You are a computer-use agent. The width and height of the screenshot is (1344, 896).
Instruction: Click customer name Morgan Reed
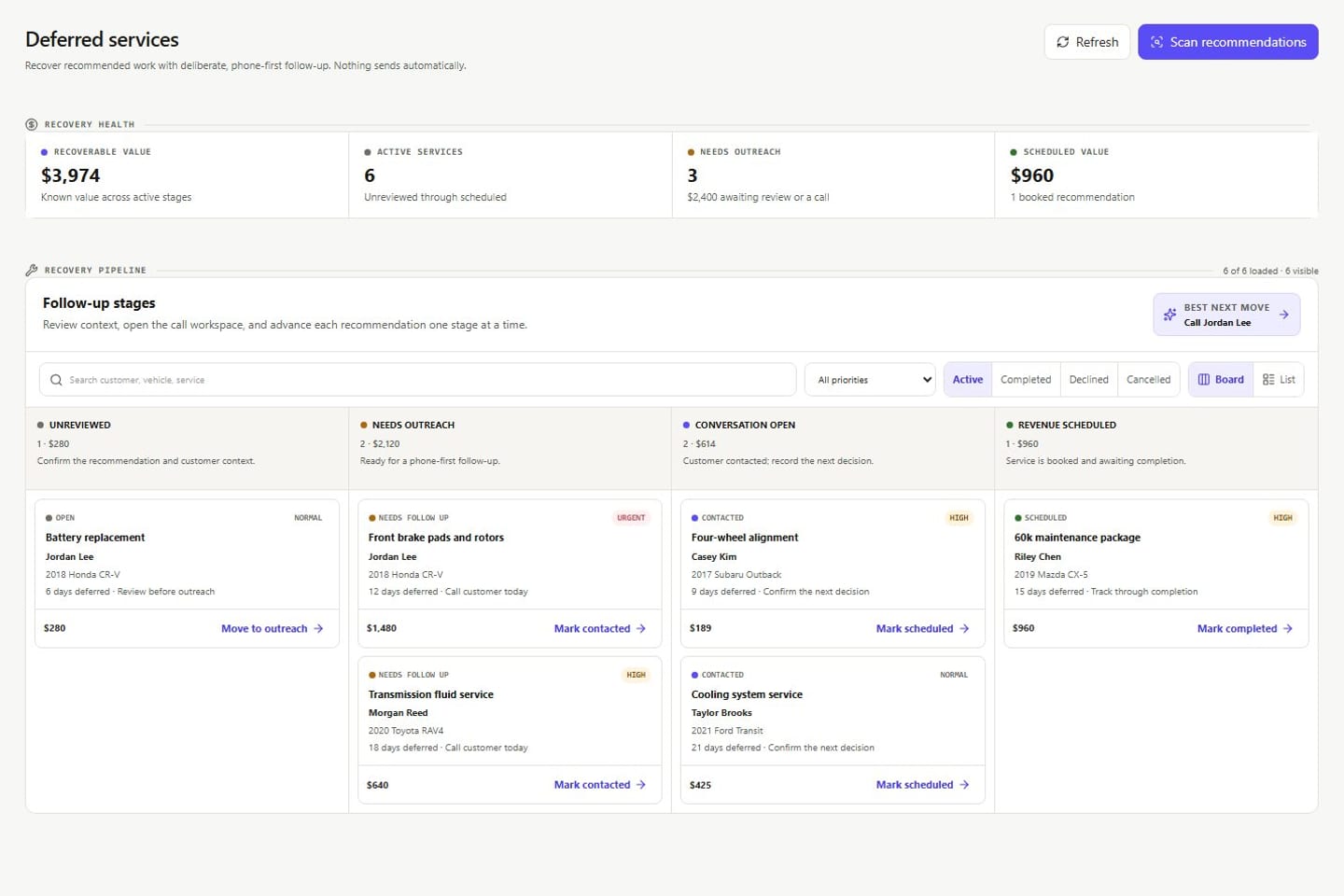(398, 713)
